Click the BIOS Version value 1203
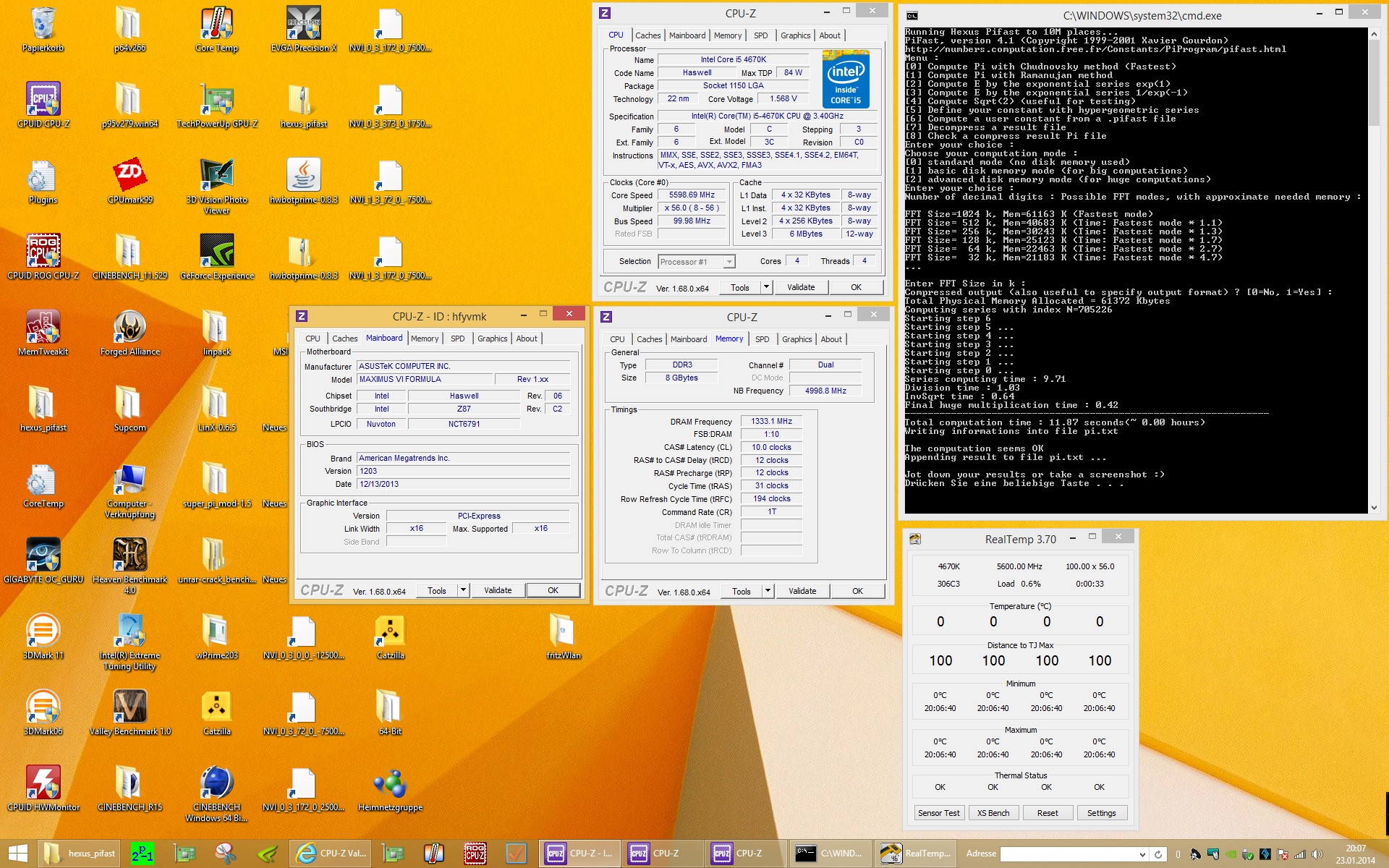This screenshot has height=868, width=1389. click(463, 471)
